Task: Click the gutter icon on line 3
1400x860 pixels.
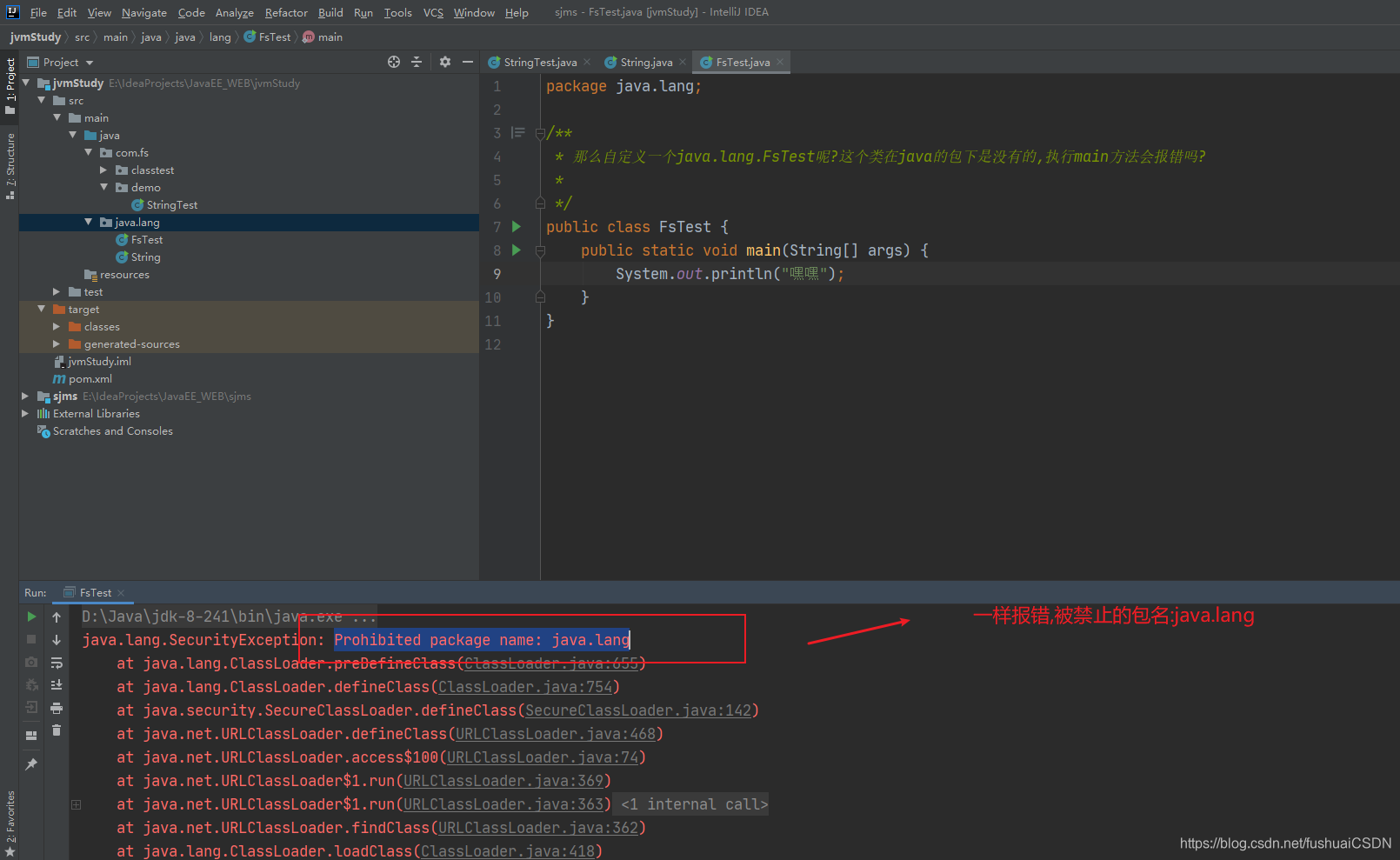Action: point(518,133)
